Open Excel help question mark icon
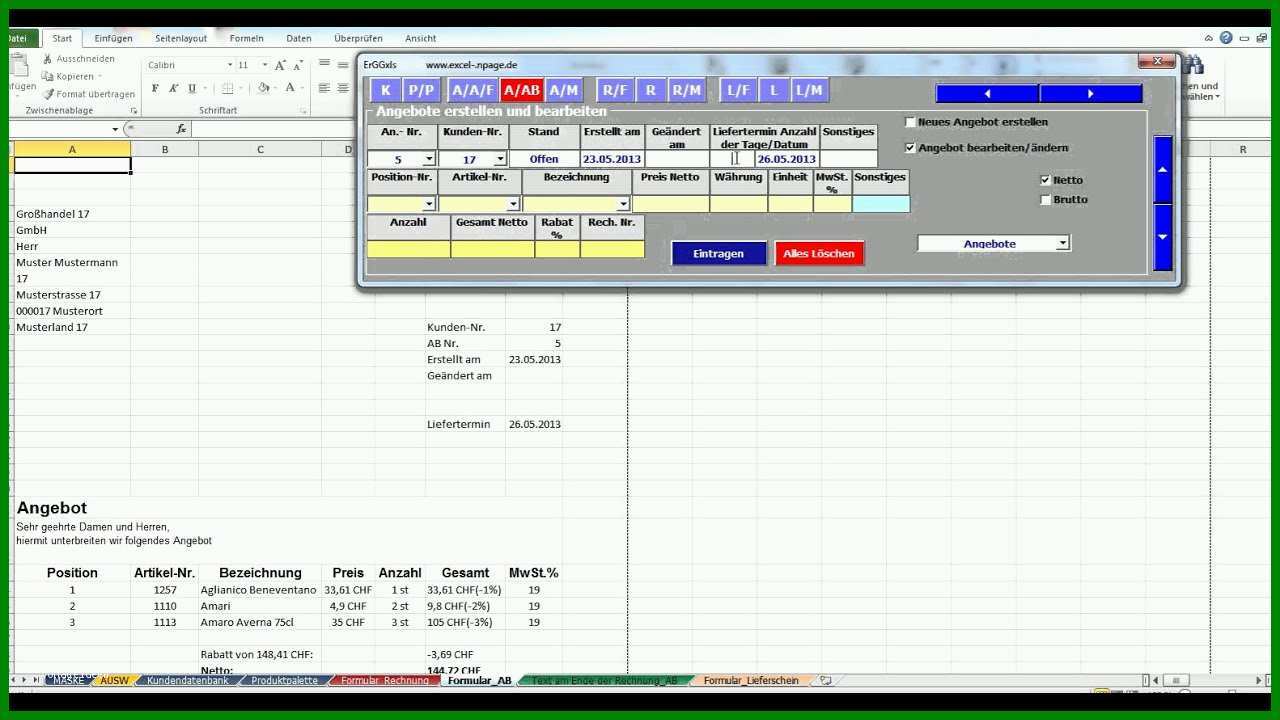Image resolution: width=1280 pixels, height=720 pixels. click(x=1227, y=38)
